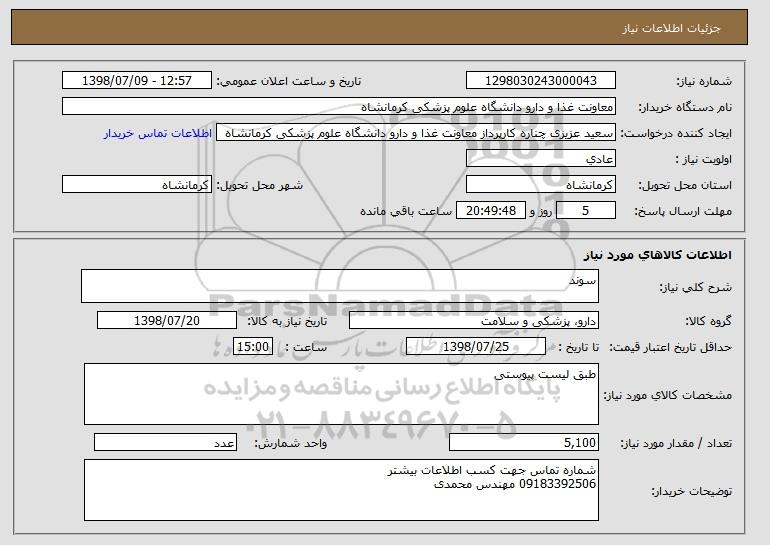
Task: Click the label توضیحات خریدار
Action: pos(691,491)
